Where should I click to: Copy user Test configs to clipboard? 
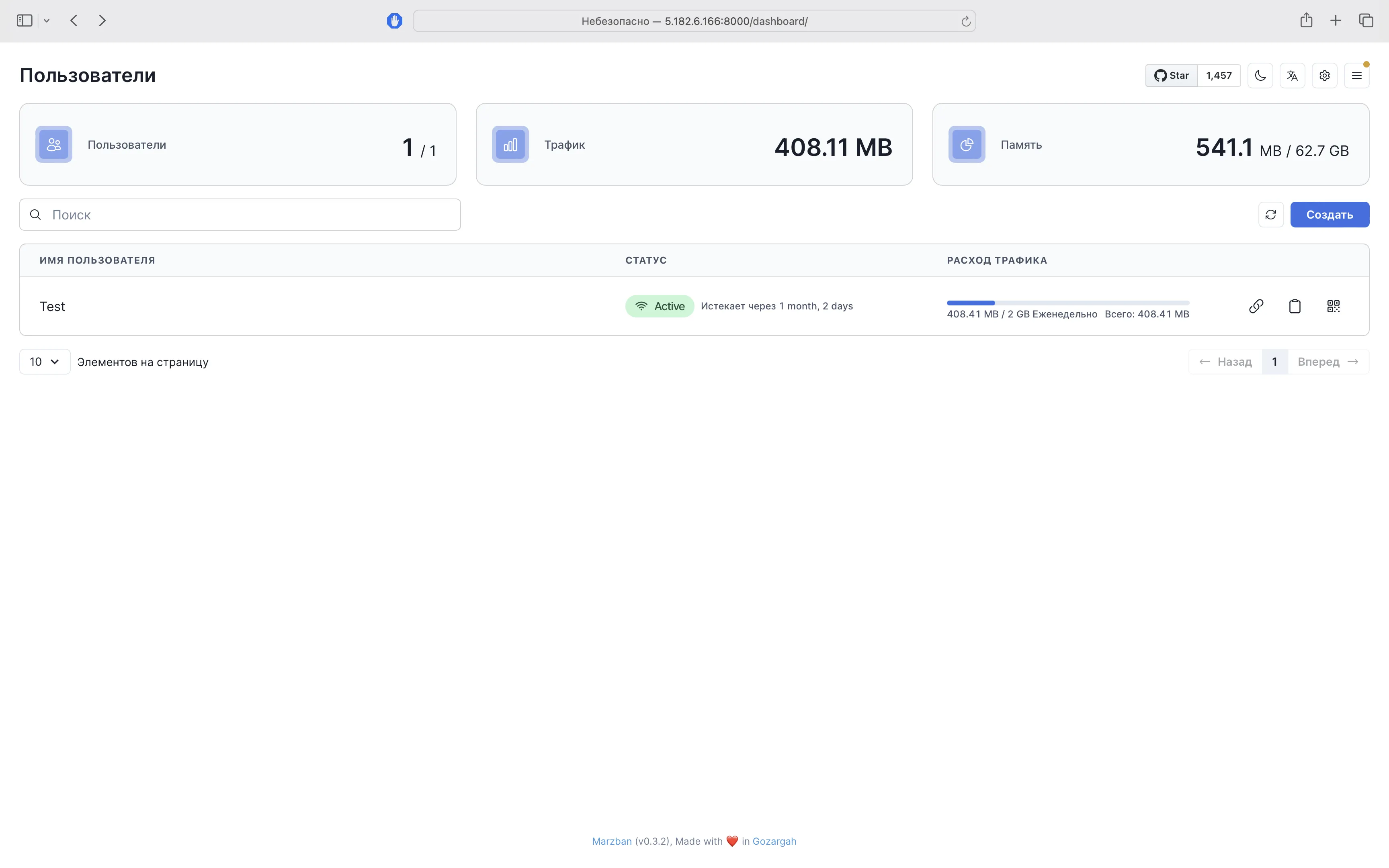pos(1294,306)
